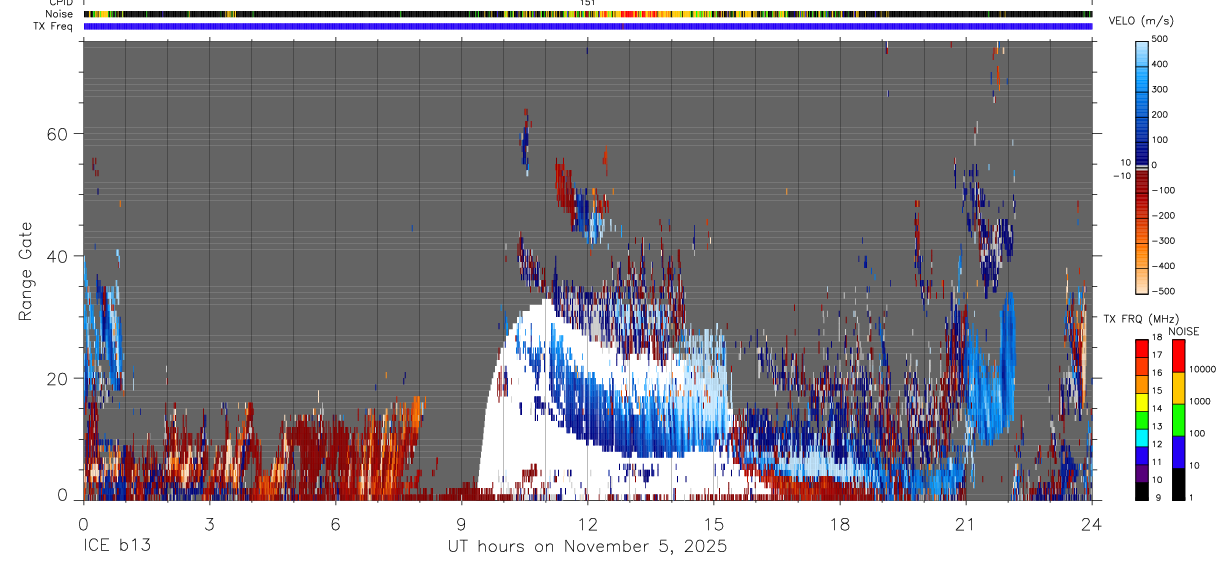Click the 1 label on NOISE scale
The width and height of the screenshot is (1228, 567).
[1191, 498]
